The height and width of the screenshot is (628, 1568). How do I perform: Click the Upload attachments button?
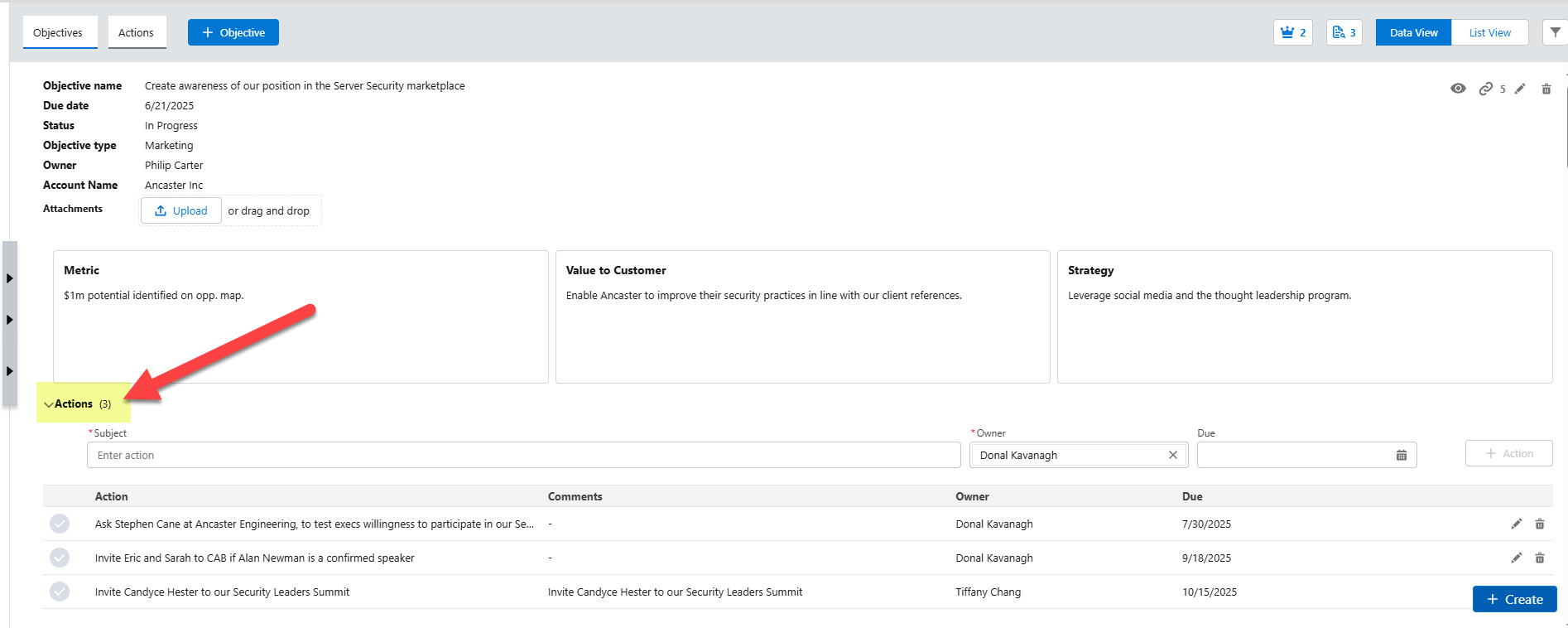tap(181, 210)
